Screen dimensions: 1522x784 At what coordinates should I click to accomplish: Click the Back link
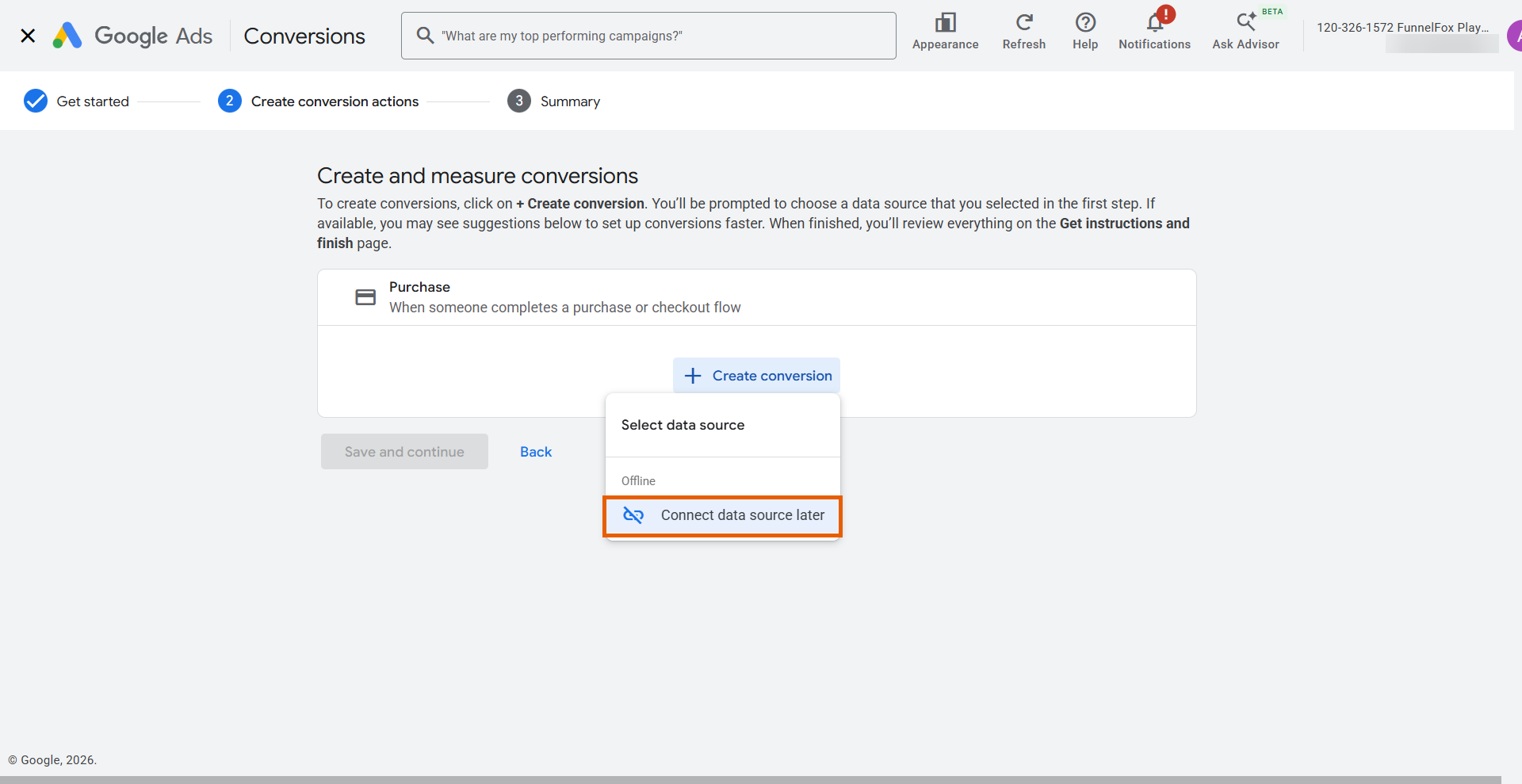[536, 452]
